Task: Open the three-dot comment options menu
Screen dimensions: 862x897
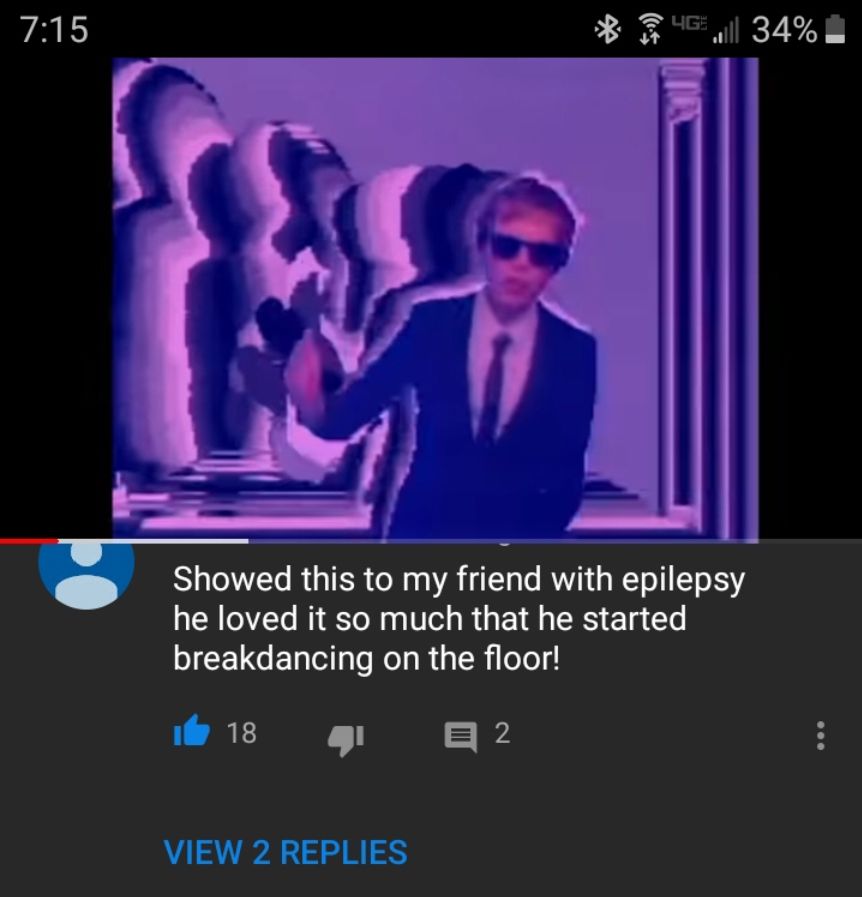Action: (x=820, y=735)
